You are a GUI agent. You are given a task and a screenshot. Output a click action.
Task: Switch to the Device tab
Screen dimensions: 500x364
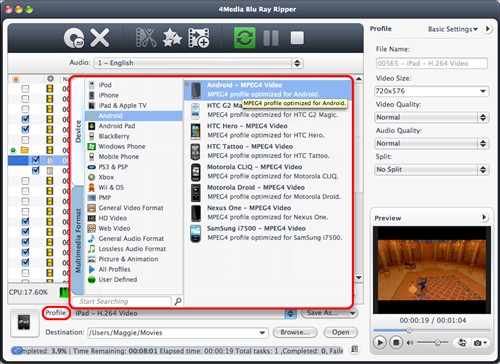pyautogui.click(x=78, y=132)
